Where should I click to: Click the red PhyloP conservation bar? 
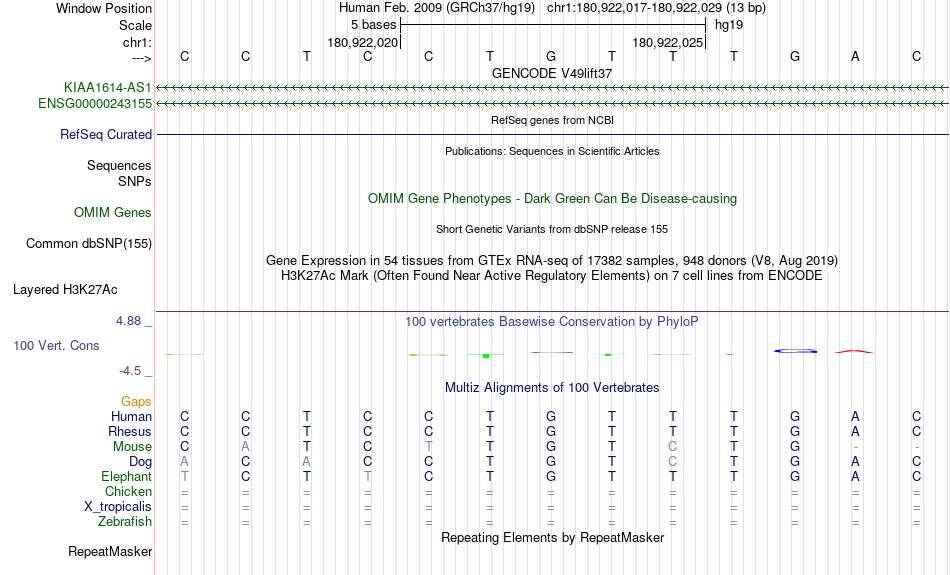tap(854, 351)
